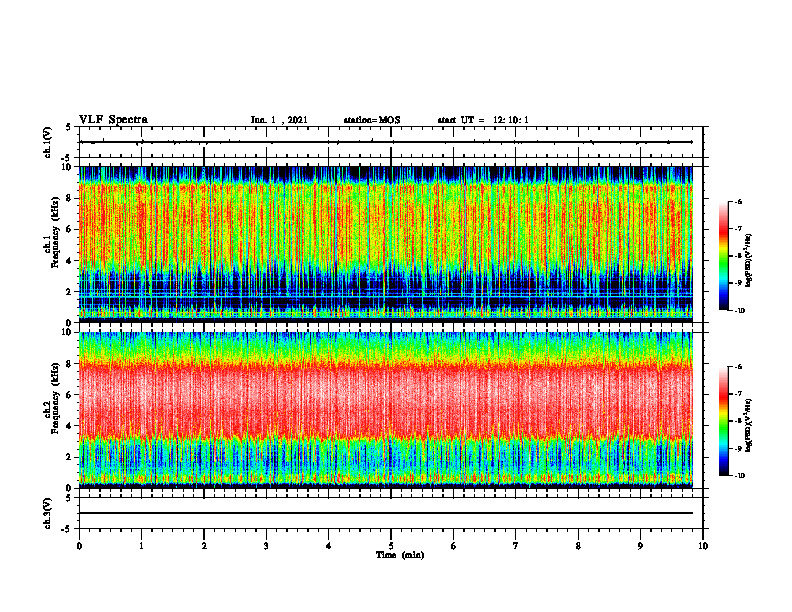
Task: Click the 'VLF Spectra' title text
Action: tap(113, 120)
